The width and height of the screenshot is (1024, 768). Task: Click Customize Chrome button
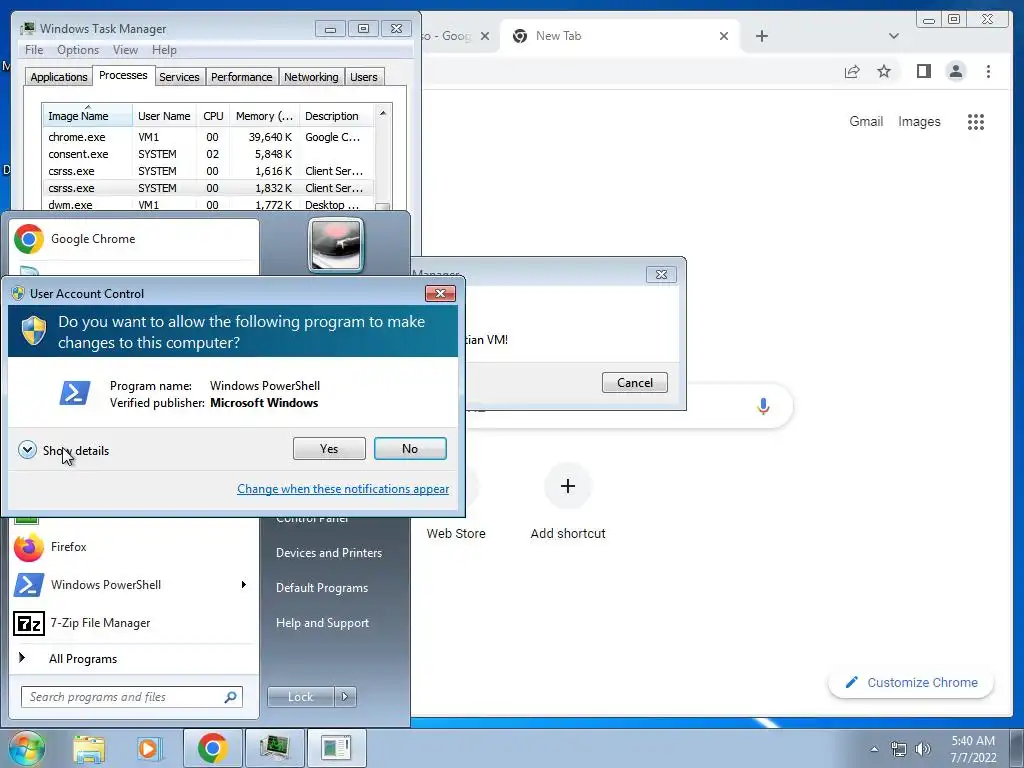[x=911, y=682]
